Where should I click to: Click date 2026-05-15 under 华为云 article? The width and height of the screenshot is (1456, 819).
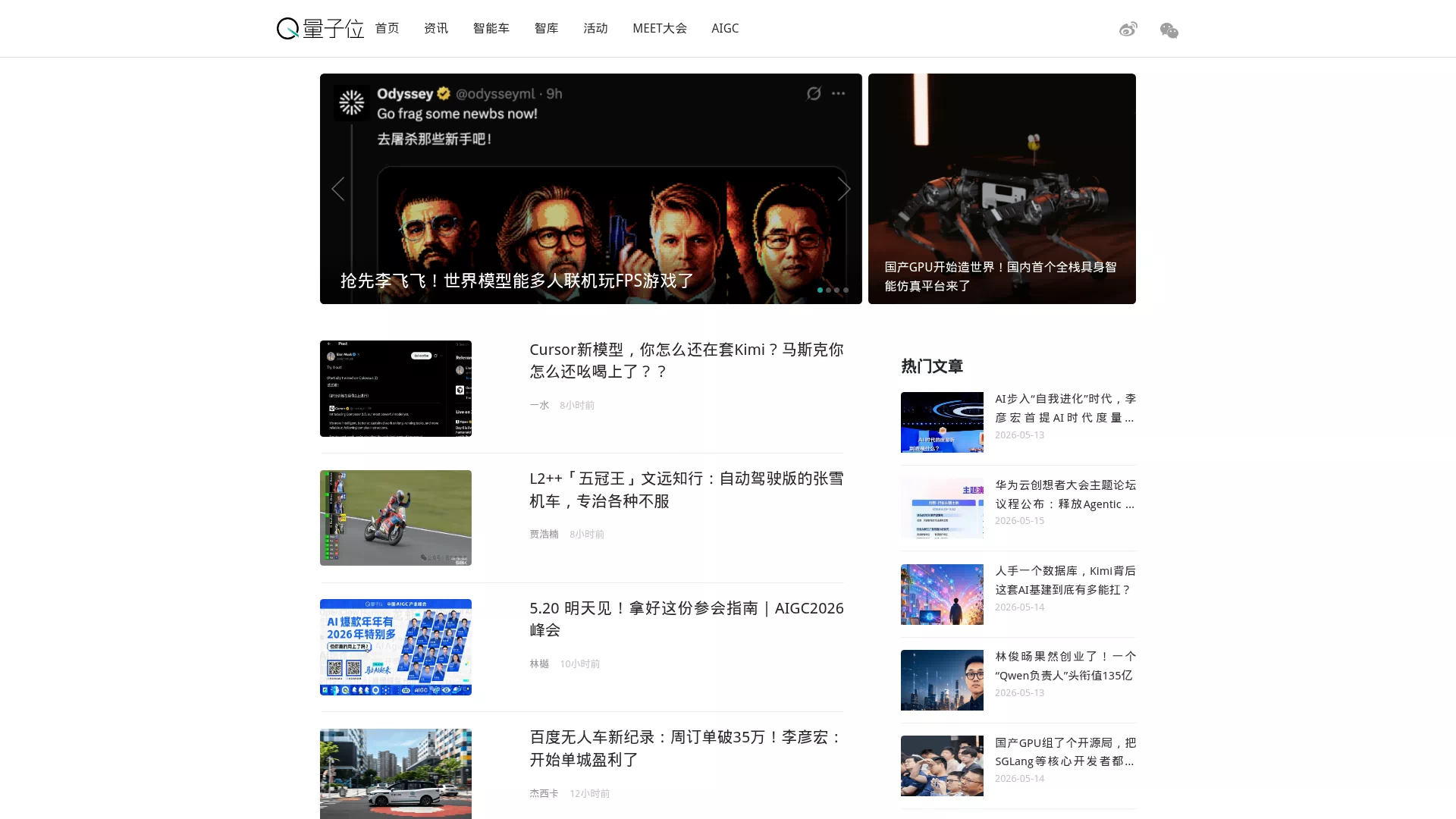click(x=1019, y=520)
